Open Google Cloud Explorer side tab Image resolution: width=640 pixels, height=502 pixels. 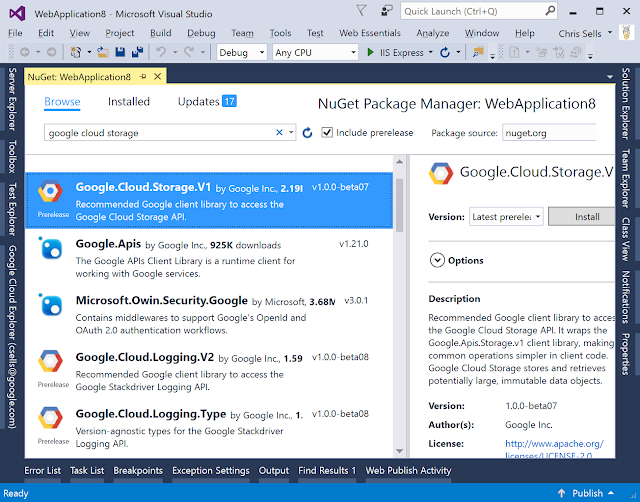(12, 337)
